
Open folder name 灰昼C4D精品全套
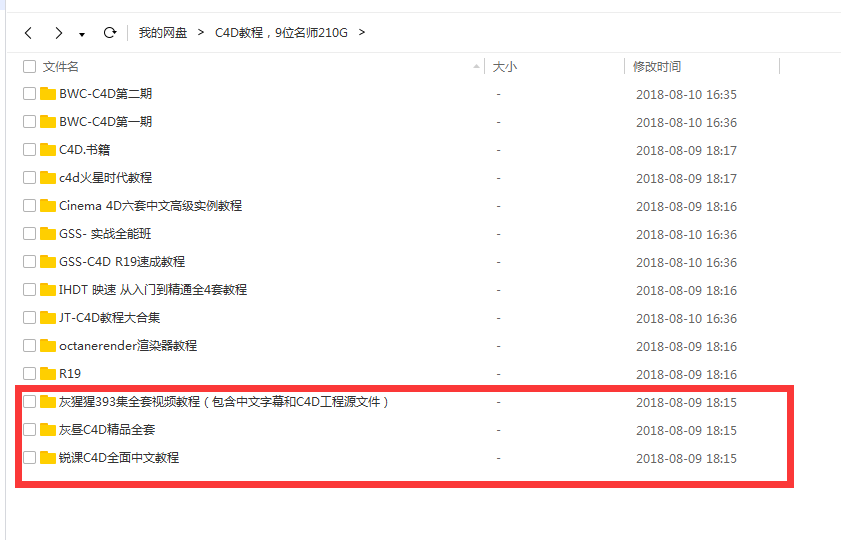[x=107, y=430]
